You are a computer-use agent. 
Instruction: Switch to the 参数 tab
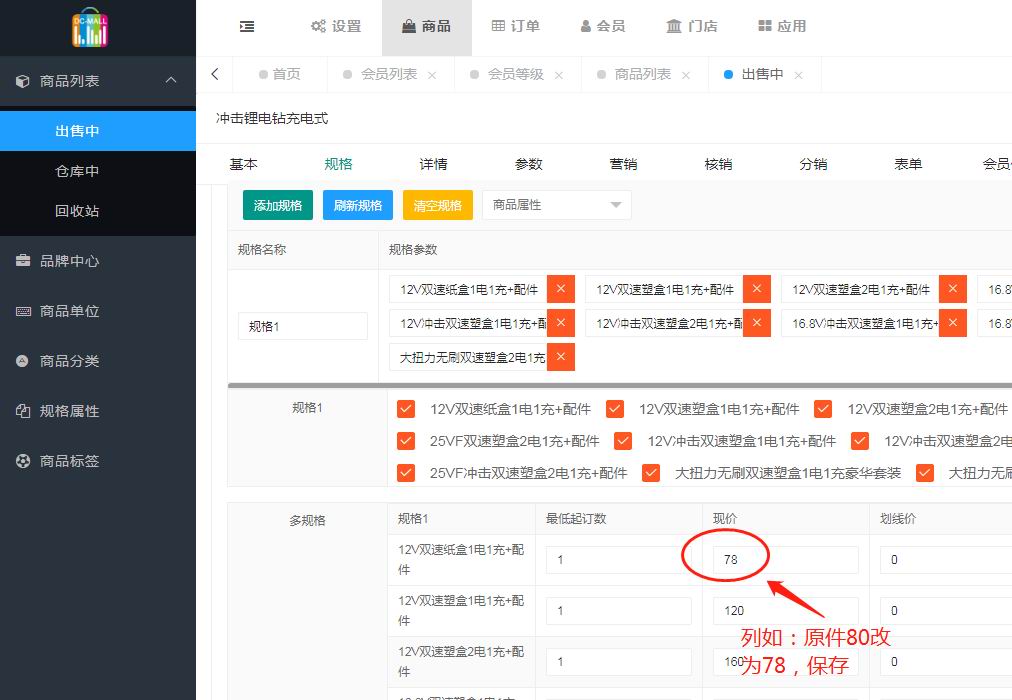(529, 165)
